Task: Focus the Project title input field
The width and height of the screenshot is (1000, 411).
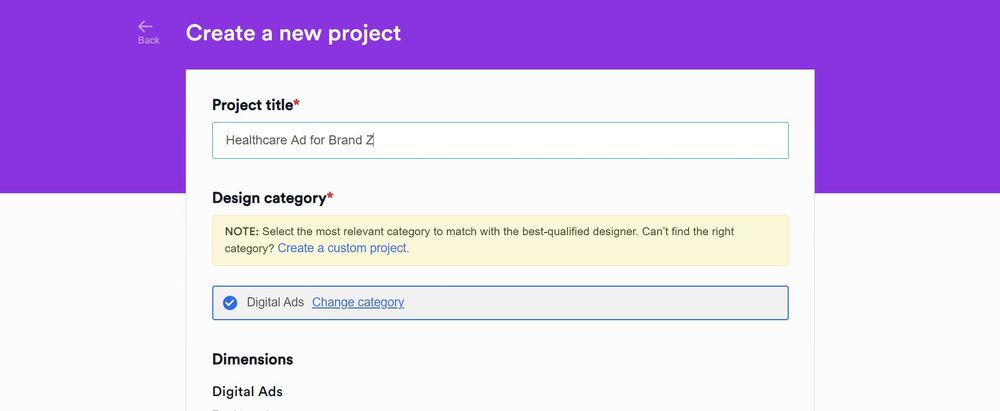Action: [500, 140]
